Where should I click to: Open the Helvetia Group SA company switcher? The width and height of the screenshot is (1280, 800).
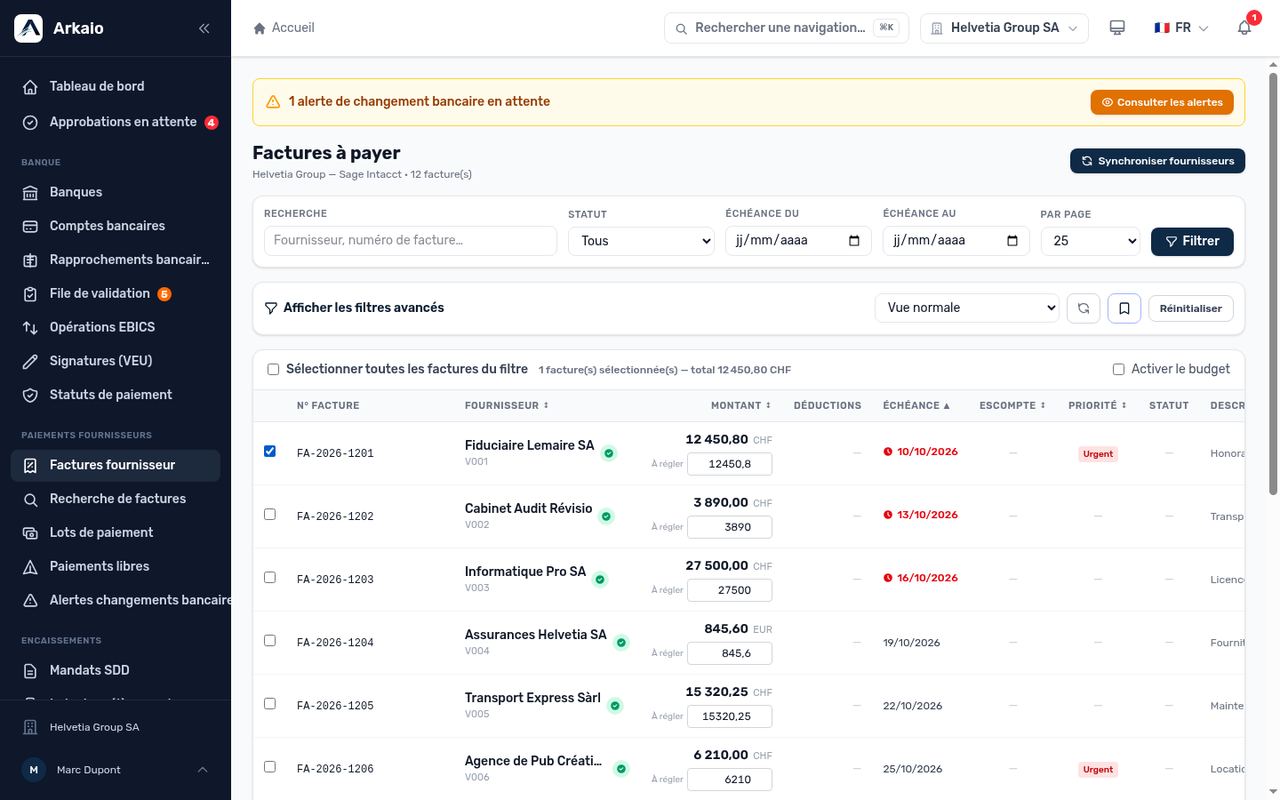[1005, 28]
